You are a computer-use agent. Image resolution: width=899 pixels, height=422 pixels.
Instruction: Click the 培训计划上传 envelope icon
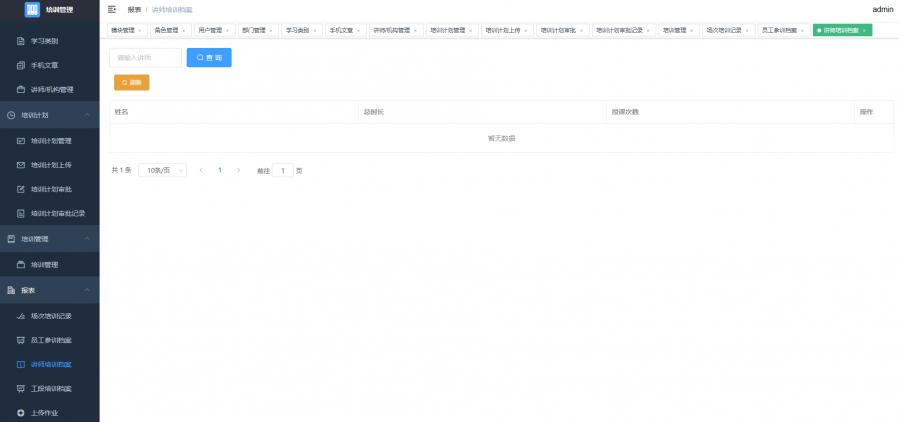21,165
